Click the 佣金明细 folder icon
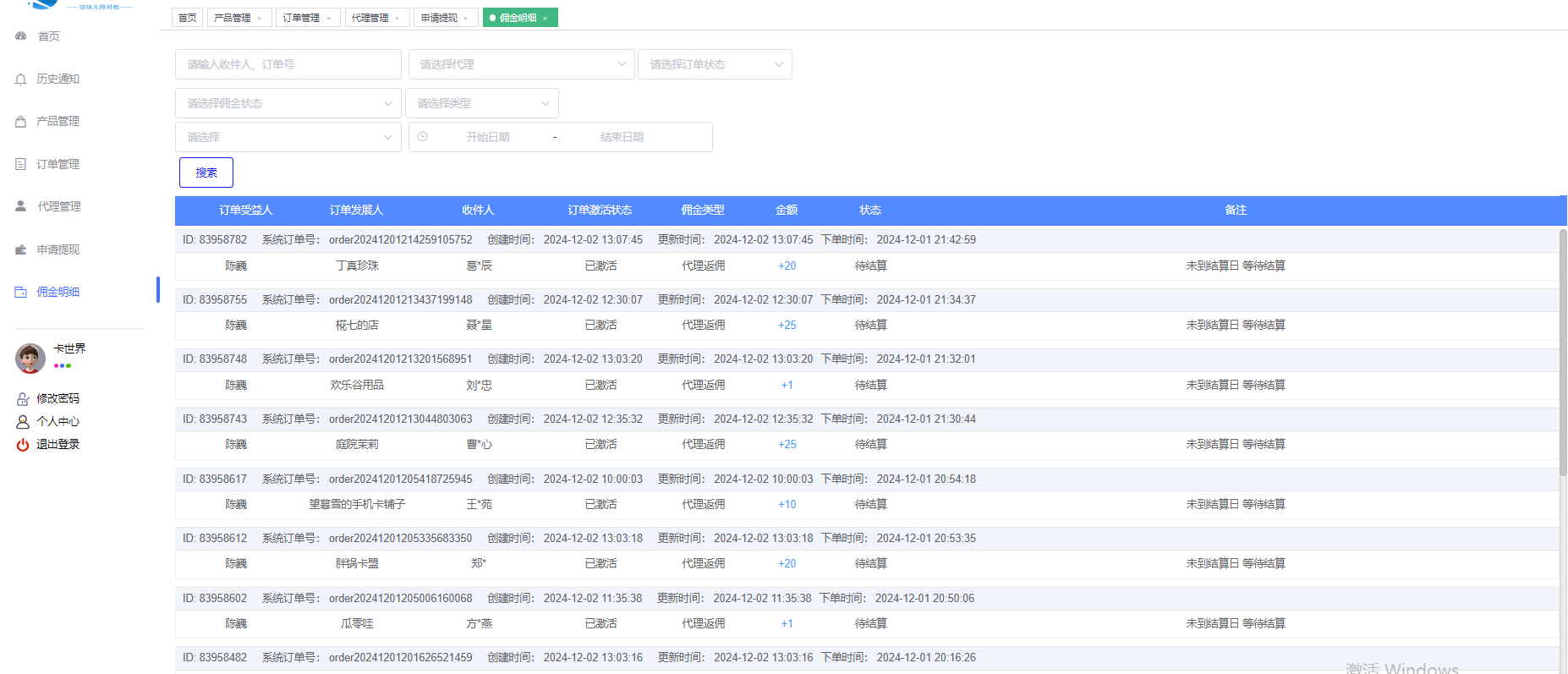The height and width of the screenshot is (674, 1568). (21, 292)
